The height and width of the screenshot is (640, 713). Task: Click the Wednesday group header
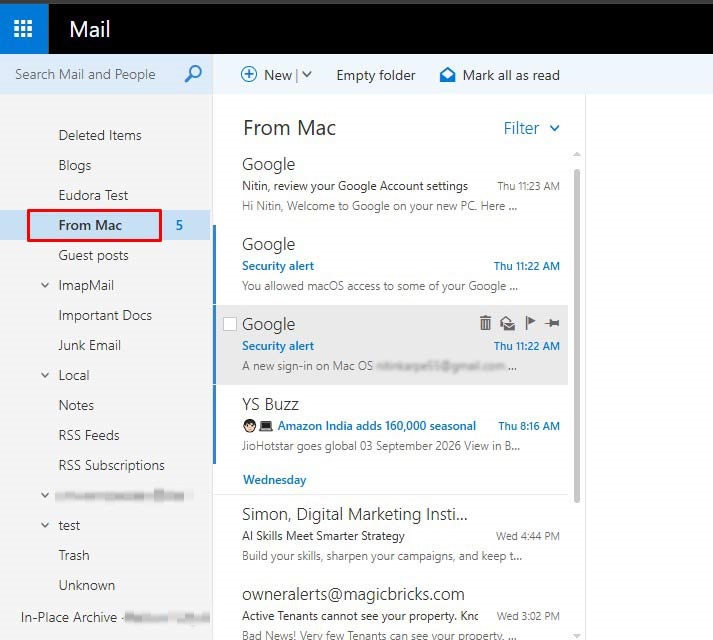[275, 480]
